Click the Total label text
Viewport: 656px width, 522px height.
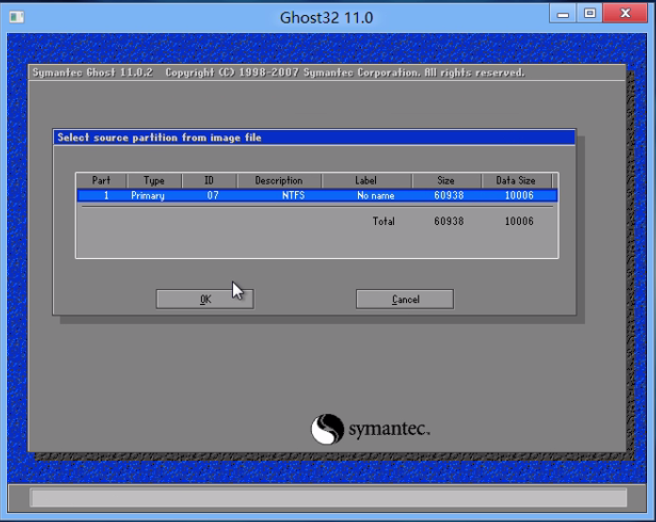(x=384, y=221)
